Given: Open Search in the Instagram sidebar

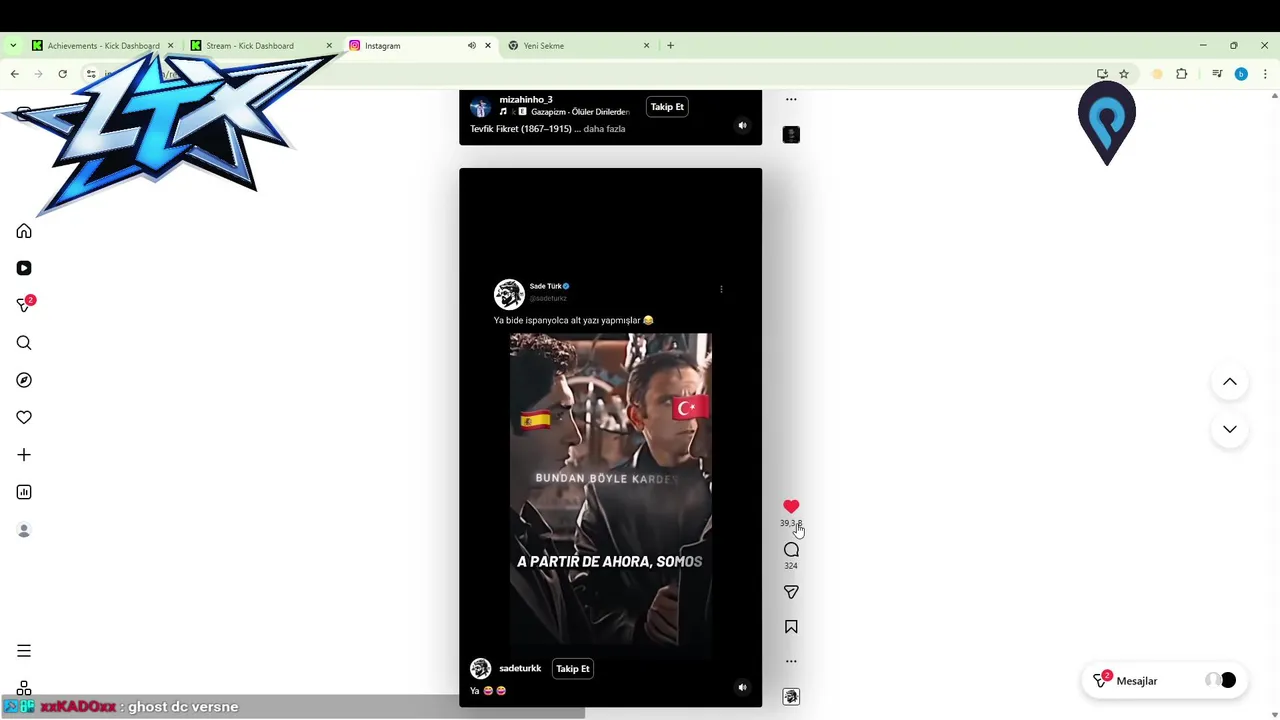Looking at the screenshot, I should pyautogui.click(x=24, y=343).
